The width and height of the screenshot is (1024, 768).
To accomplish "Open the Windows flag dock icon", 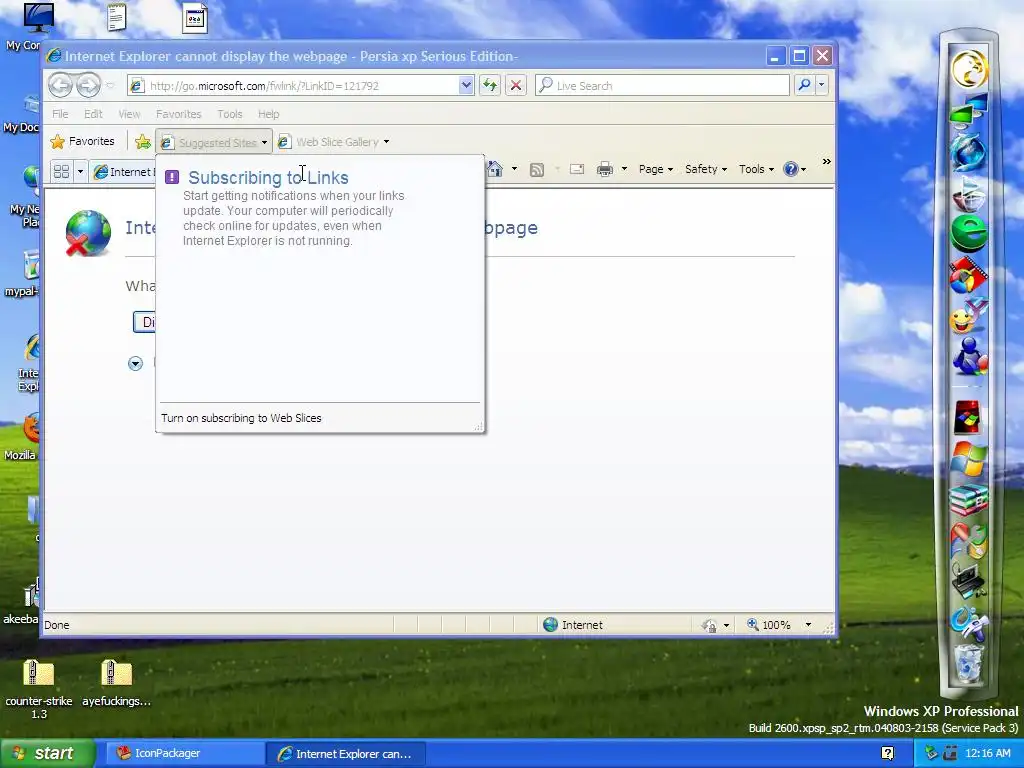I will point(968,458).
